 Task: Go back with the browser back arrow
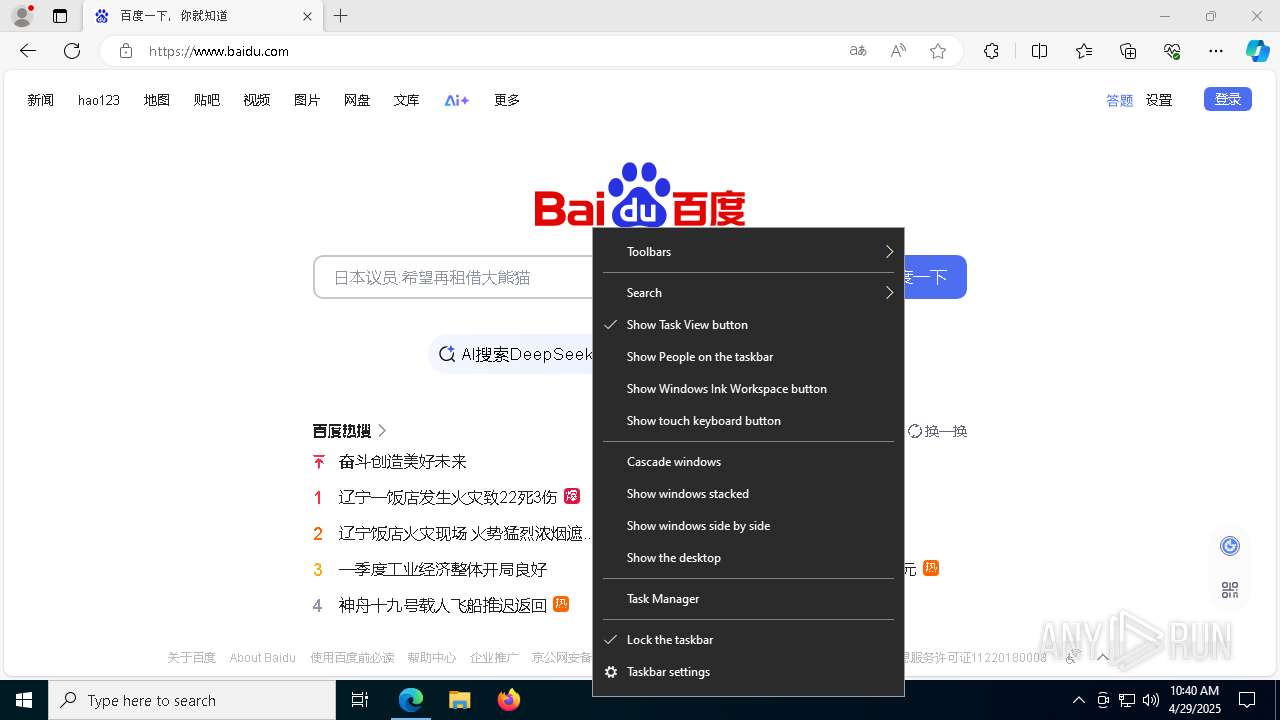(x=28, y=51)
